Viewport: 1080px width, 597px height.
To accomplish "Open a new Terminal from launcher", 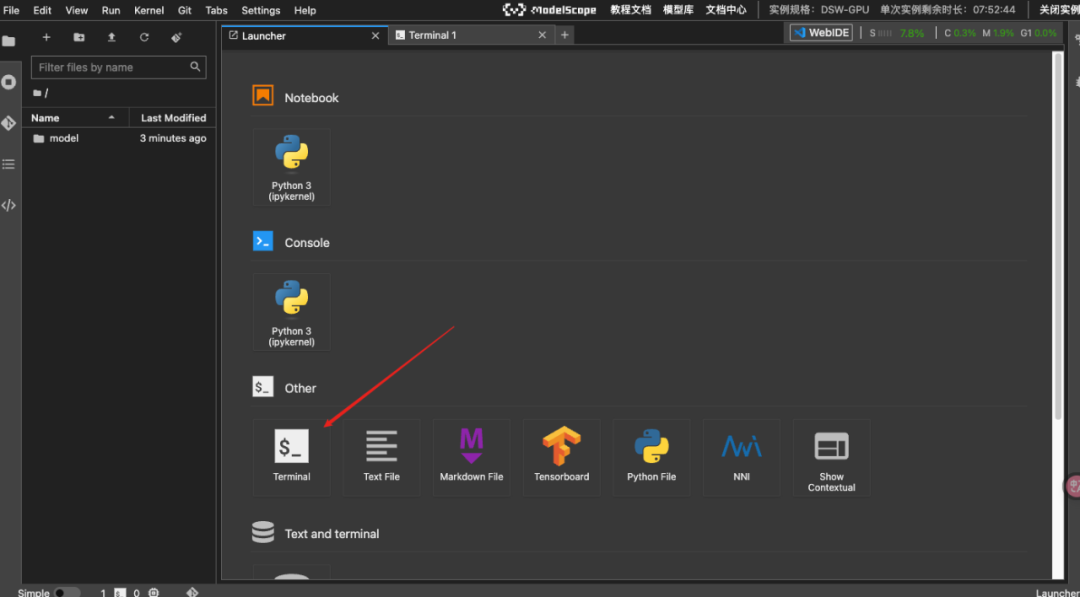I will 291,457.
